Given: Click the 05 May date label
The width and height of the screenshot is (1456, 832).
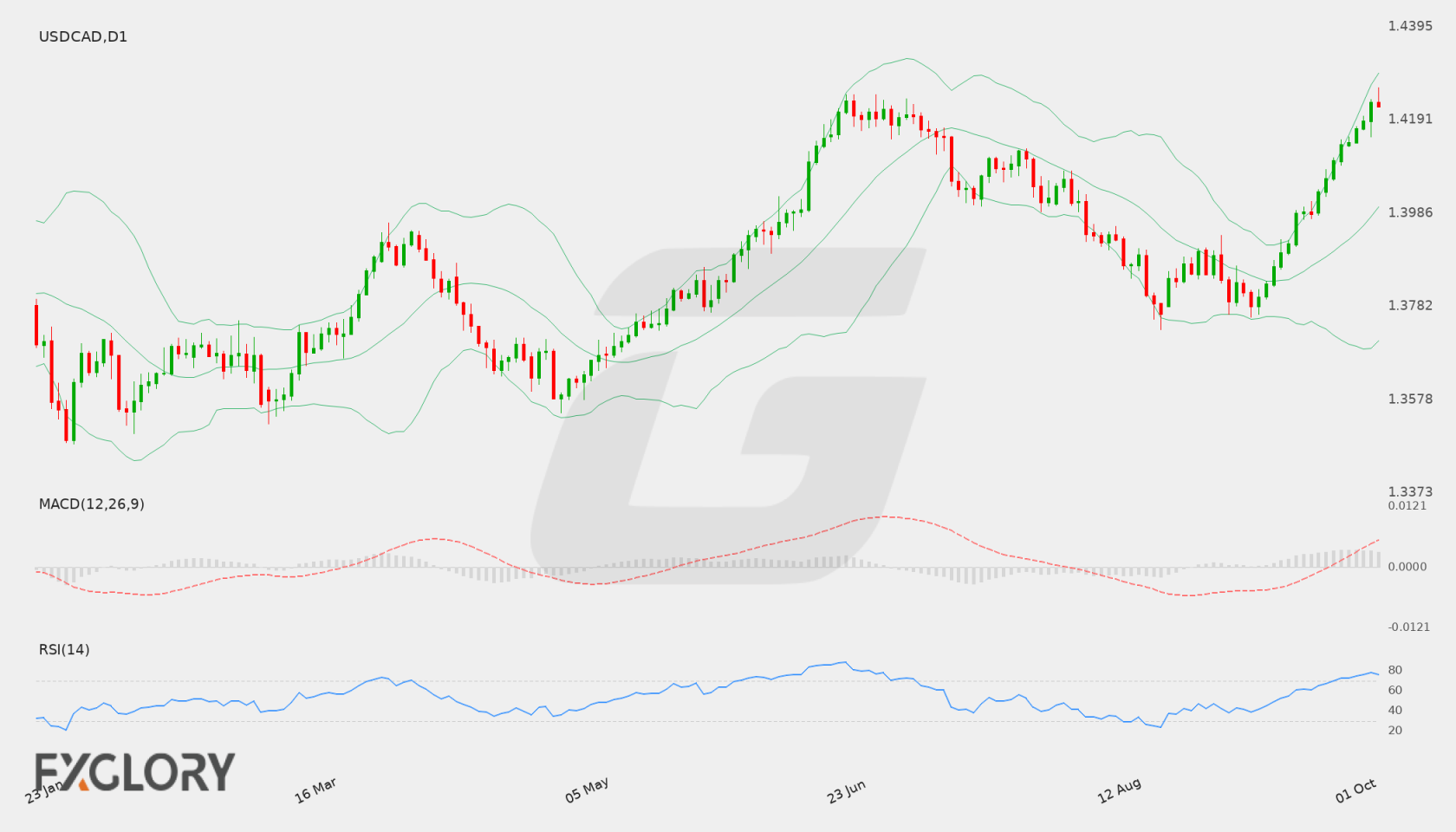Looking at the screenshot, I should pyautogui.click(x=587, y=790).
